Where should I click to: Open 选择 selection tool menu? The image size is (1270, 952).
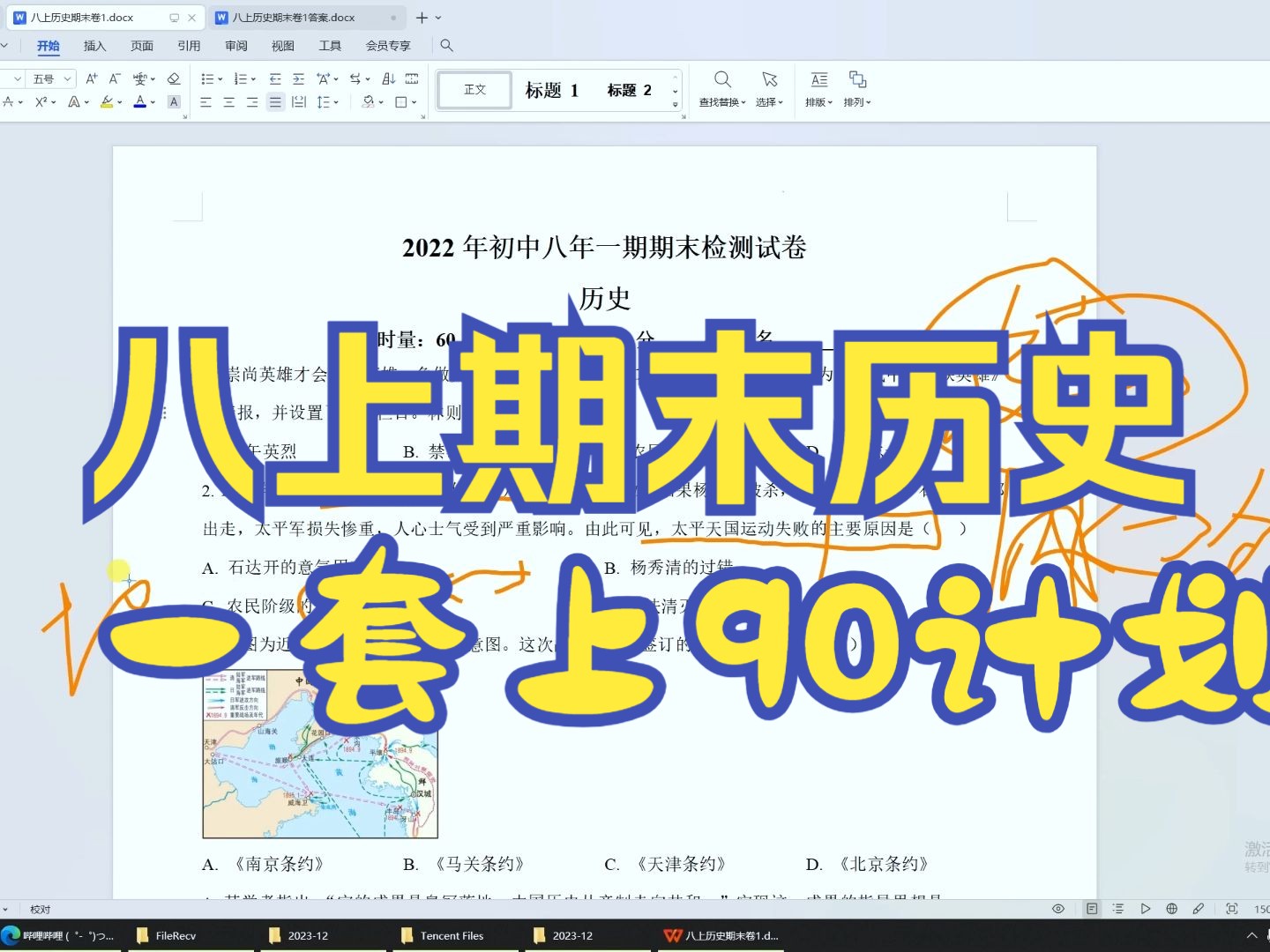pyautogui.click(x=769, y=90)
